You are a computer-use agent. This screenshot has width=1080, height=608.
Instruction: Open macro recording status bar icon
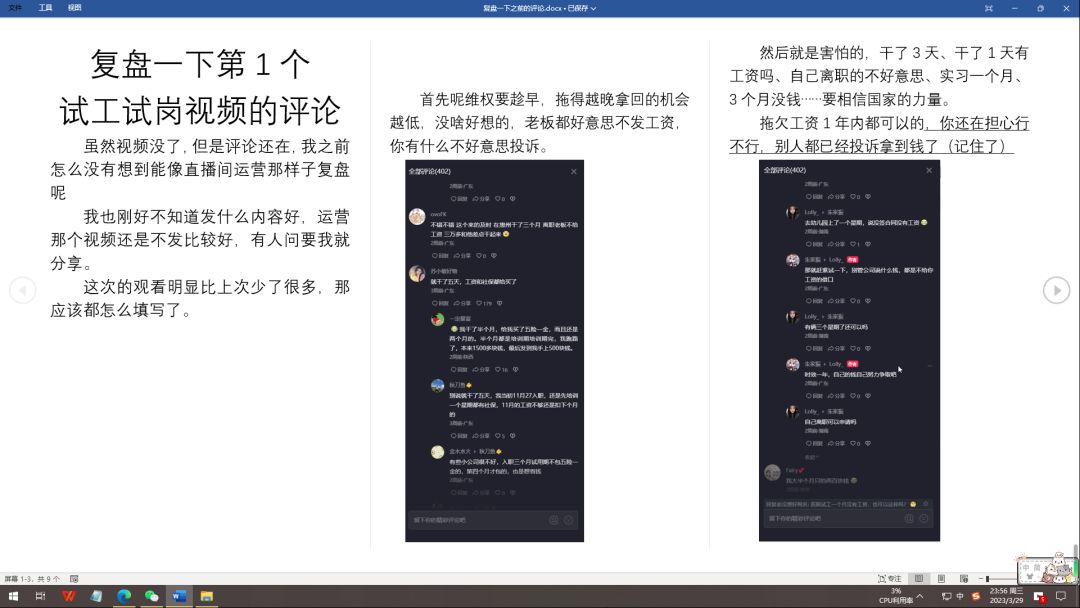click(74, 579)
